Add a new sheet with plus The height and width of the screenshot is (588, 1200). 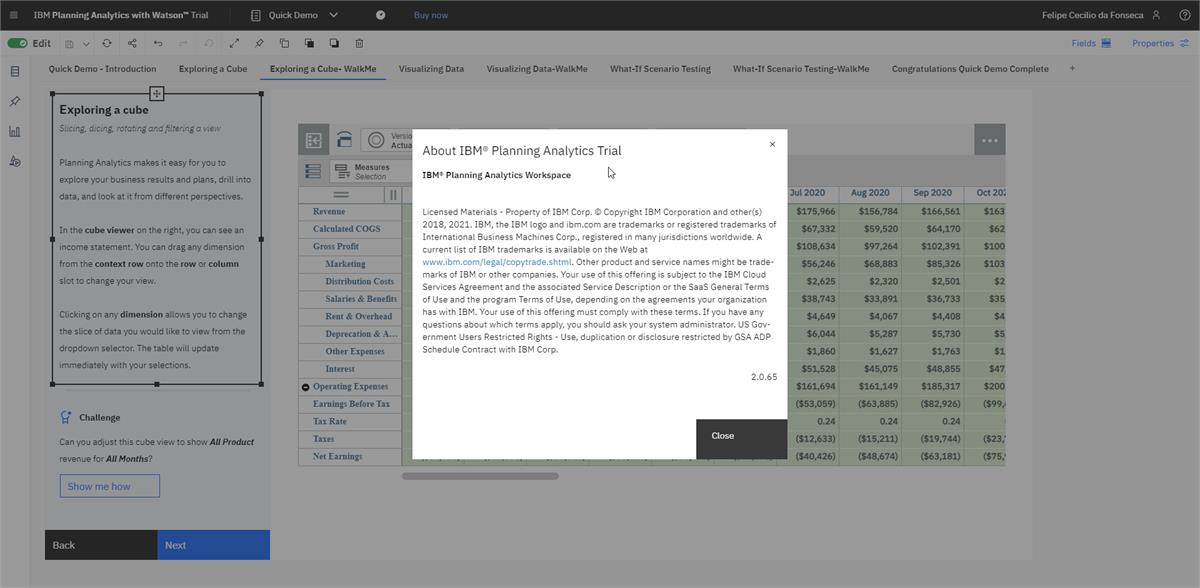click(x=1072, y=69)
